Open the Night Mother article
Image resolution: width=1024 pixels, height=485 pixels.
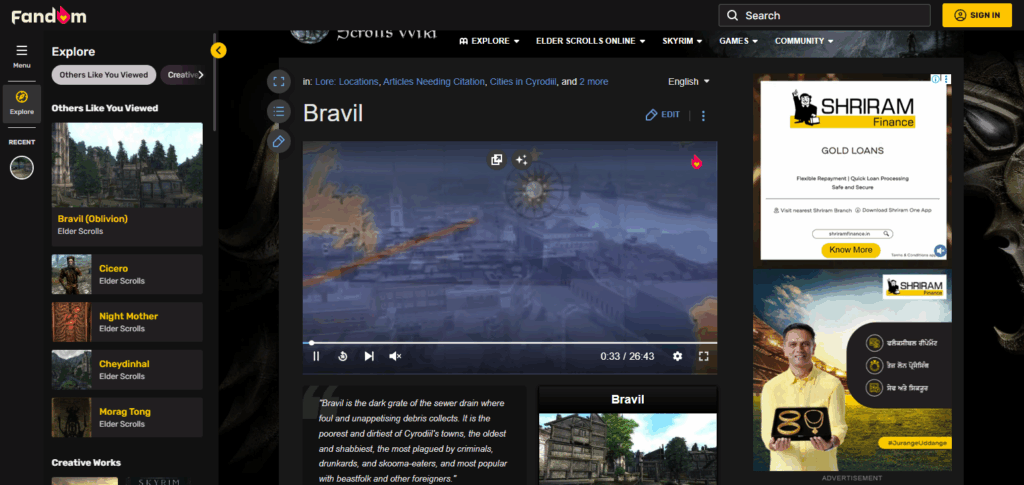coord(127,322)
